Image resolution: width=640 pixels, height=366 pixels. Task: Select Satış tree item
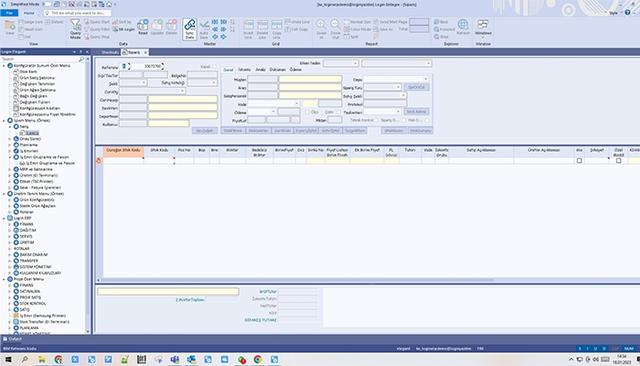click(24, 126)
